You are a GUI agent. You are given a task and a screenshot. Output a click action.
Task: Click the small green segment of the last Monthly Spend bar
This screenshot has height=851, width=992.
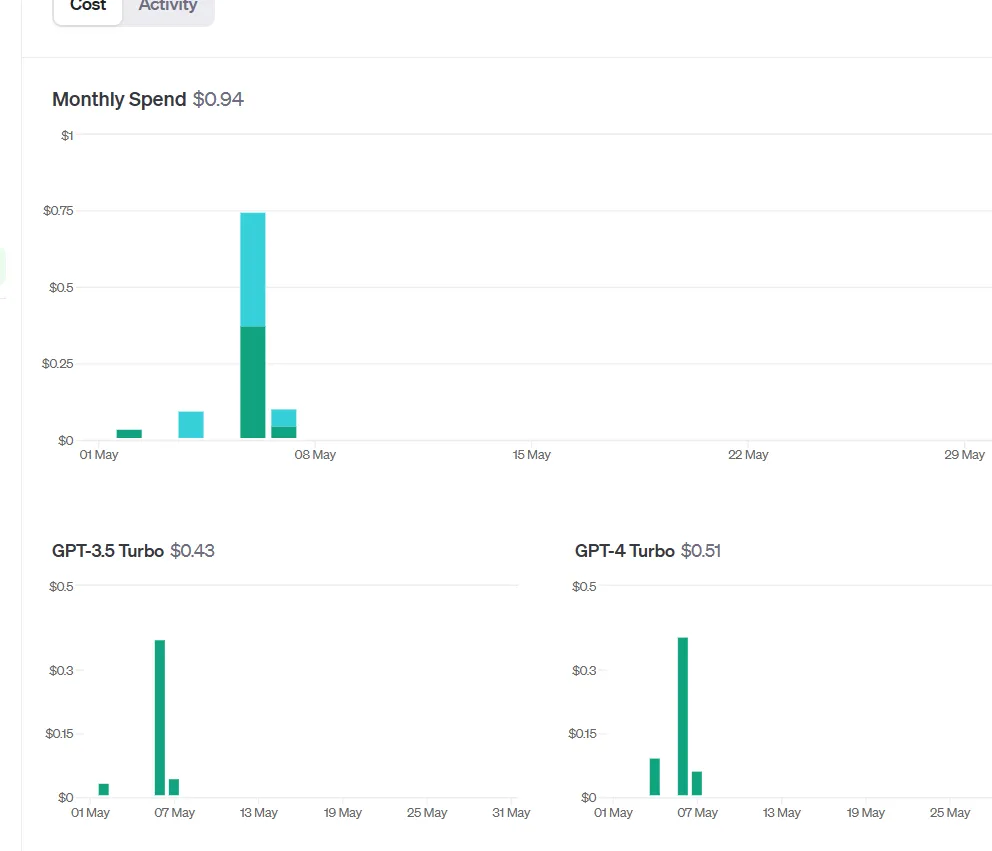284,432
